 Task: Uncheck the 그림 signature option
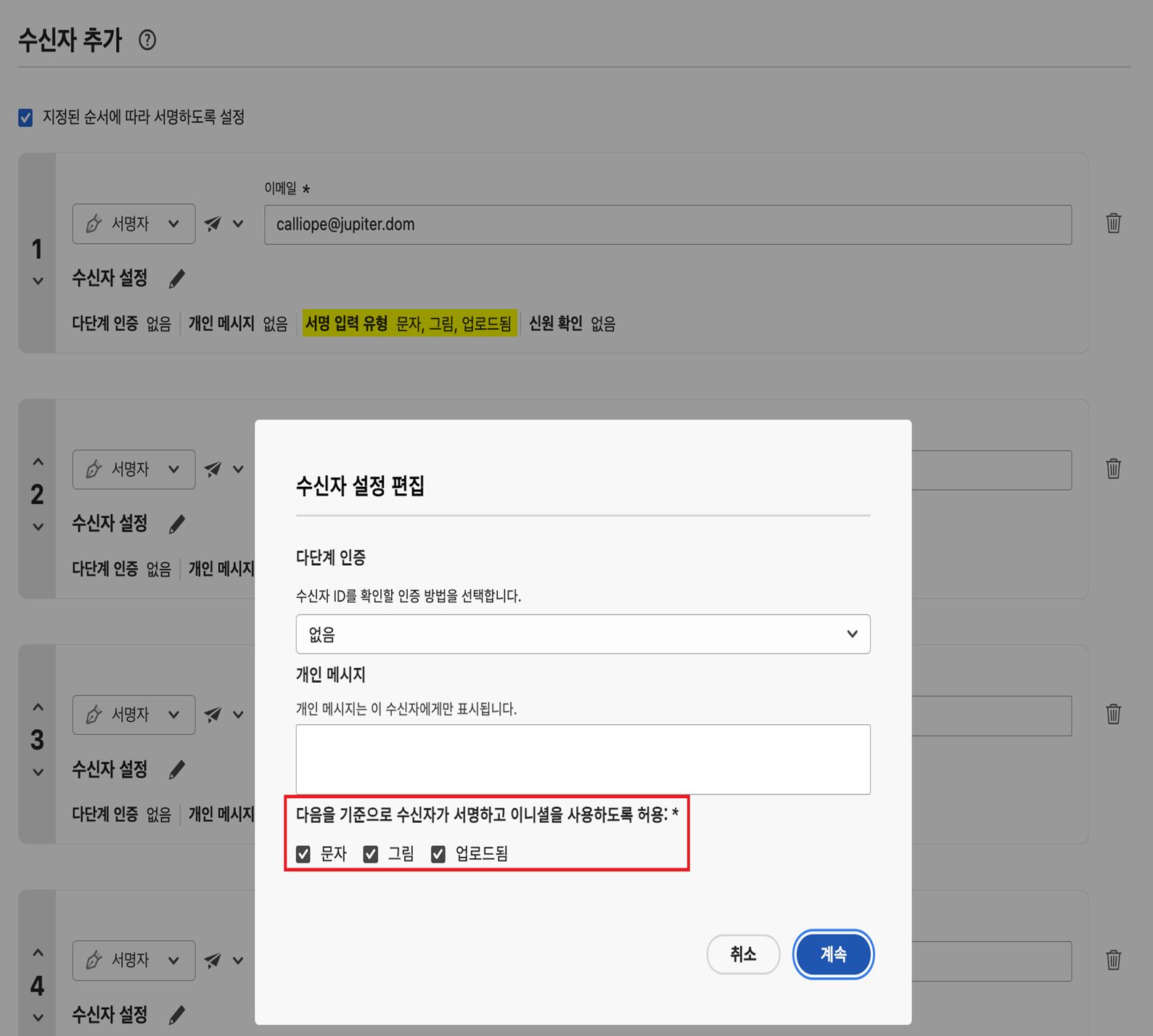click(371, 854)
